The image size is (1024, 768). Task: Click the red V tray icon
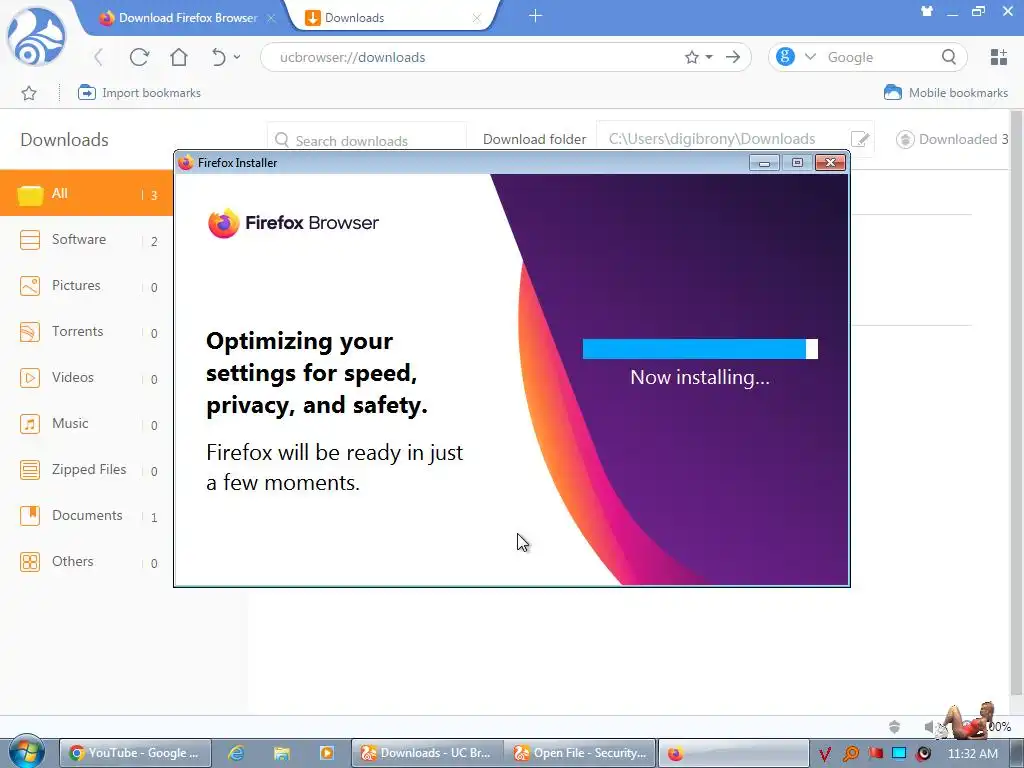tap(825, 754)
